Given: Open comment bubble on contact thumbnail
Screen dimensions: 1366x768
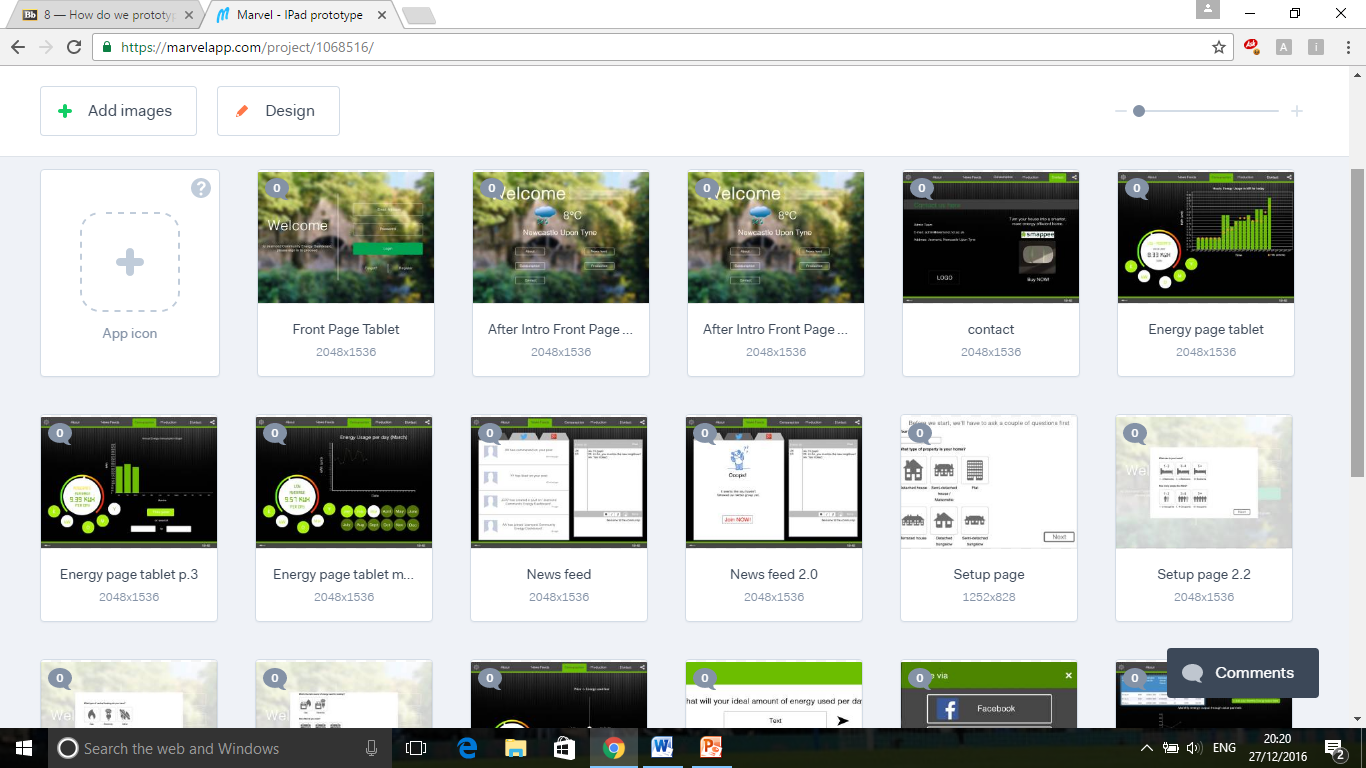Looking at the screenshot, I should point(921,188).
